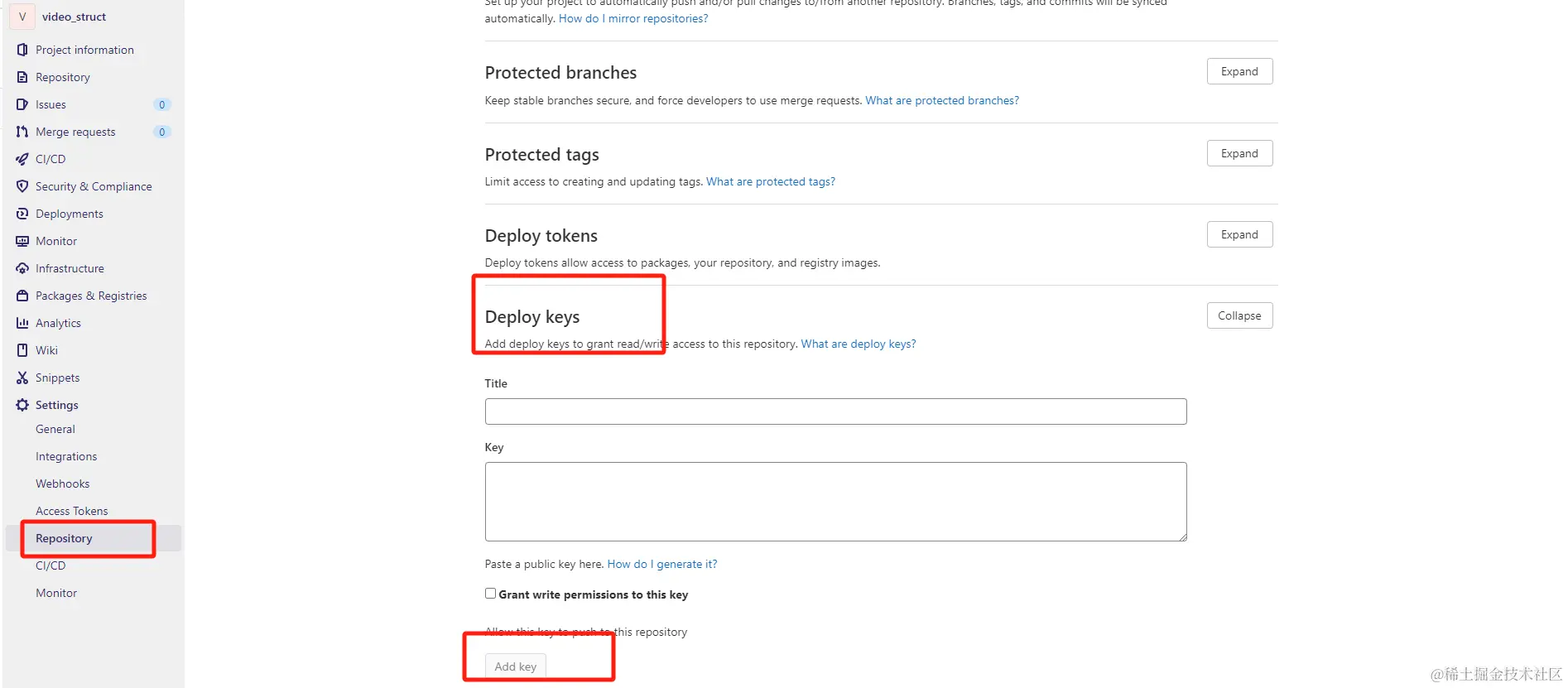Select Integrations in the Settings submenu

[66, 456]
